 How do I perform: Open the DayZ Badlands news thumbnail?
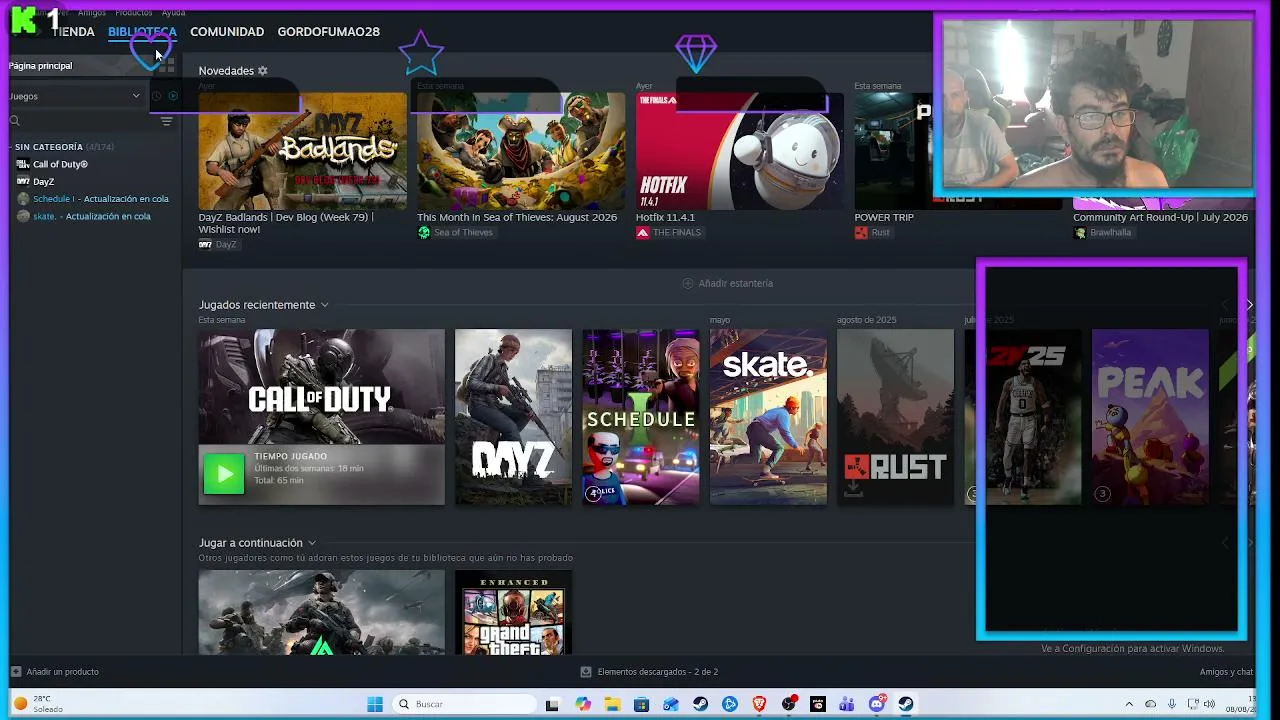[x=302, y=151]
